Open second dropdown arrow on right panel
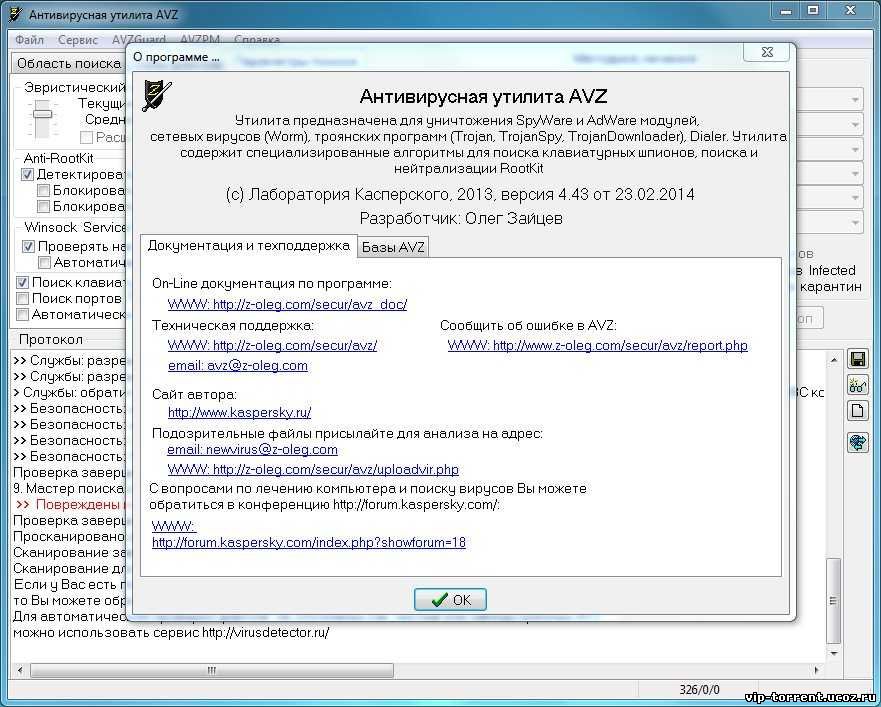Screen dimensions: 881x707 [855, 124]
